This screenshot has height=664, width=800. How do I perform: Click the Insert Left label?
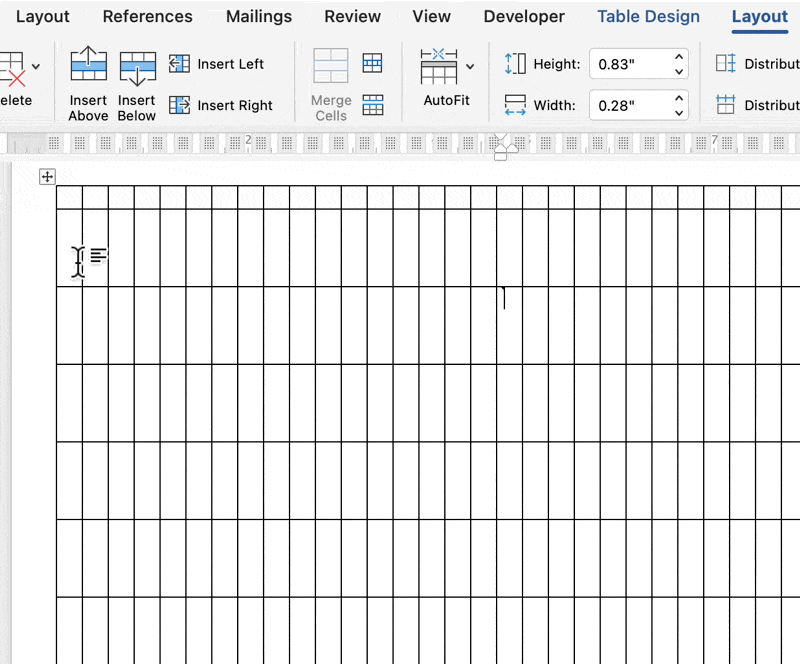(x=231, y=64)
